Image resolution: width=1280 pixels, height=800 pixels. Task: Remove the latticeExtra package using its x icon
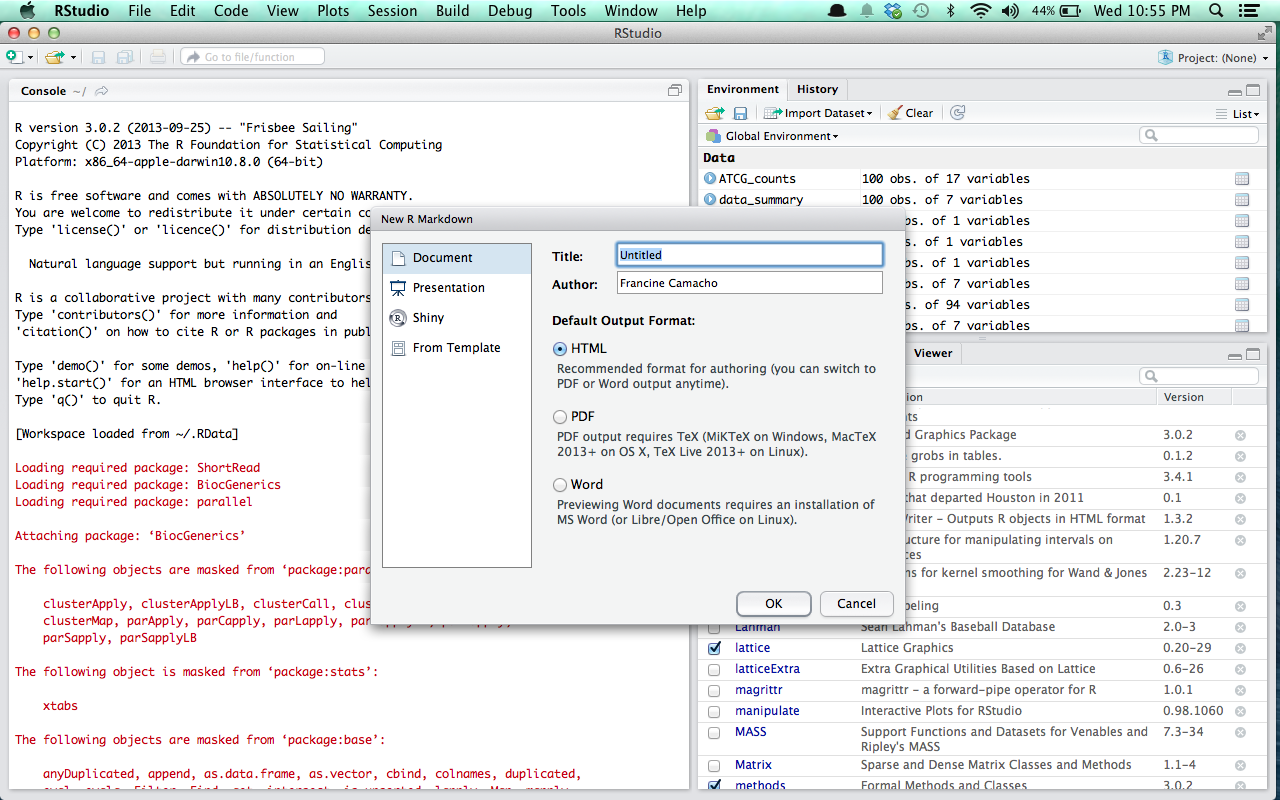click(x=1240, y=669)
